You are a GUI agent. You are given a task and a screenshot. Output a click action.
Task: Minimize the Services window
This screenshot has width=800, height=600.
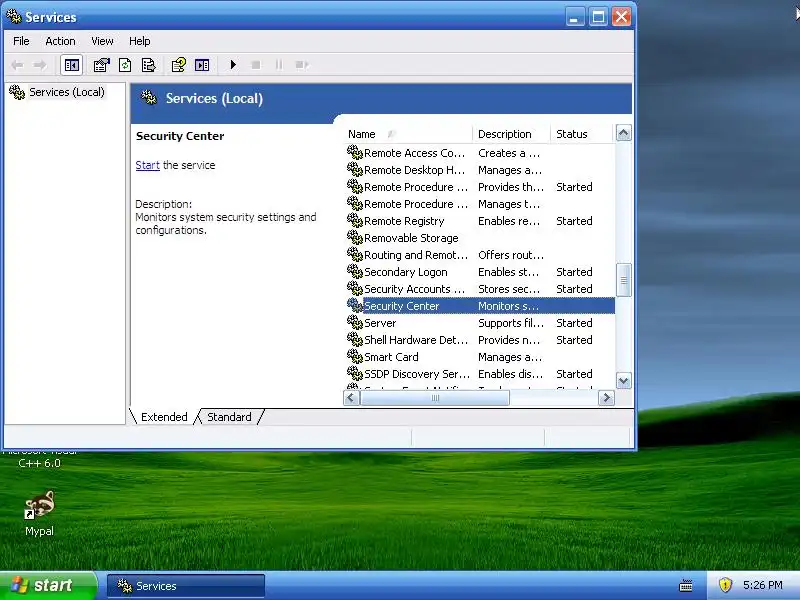coord(575,17)
